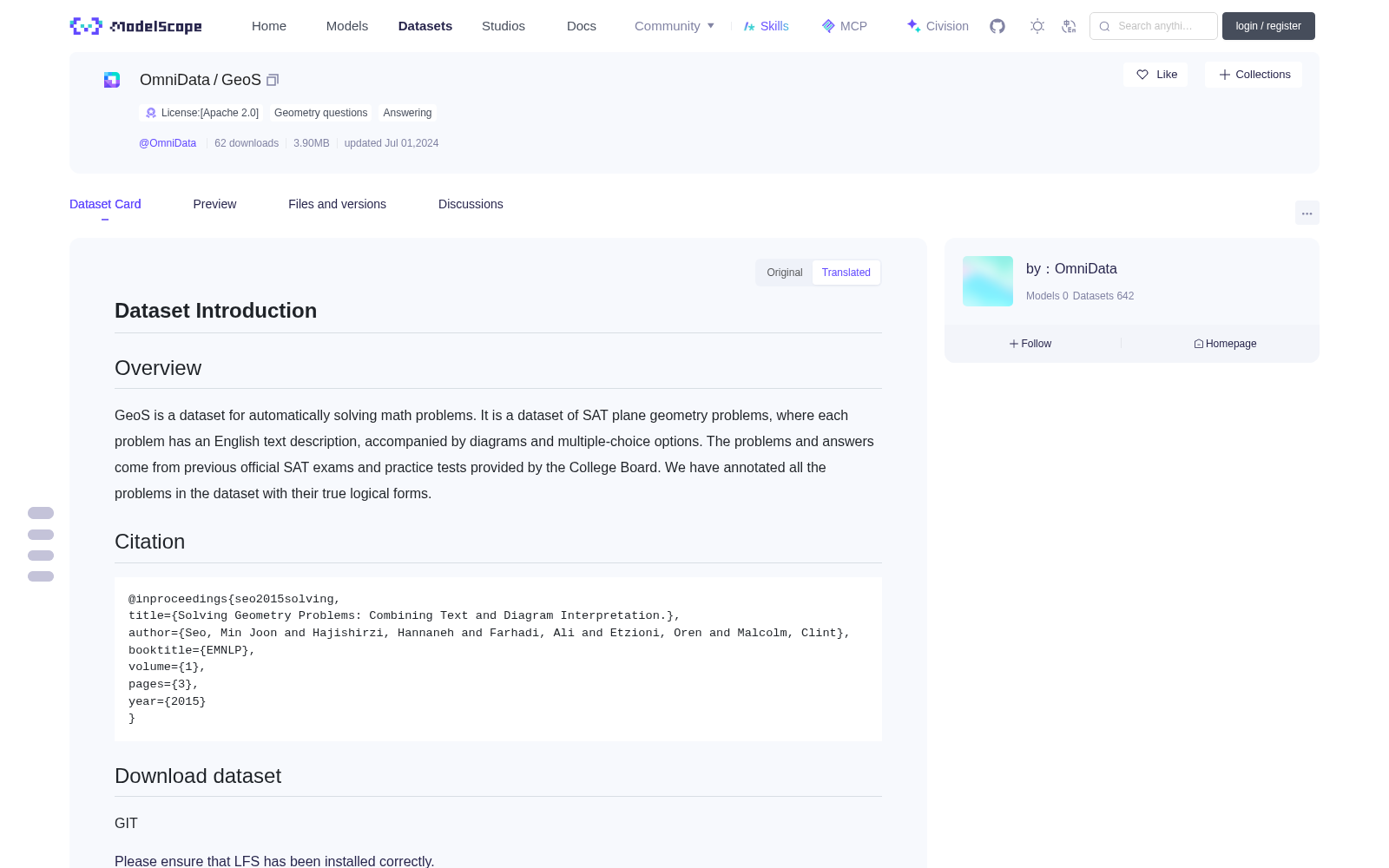Image resolution: width=1389 pixels, height=868 pixels.
Task: Focus the search anything field
Action: (1154, 26)
